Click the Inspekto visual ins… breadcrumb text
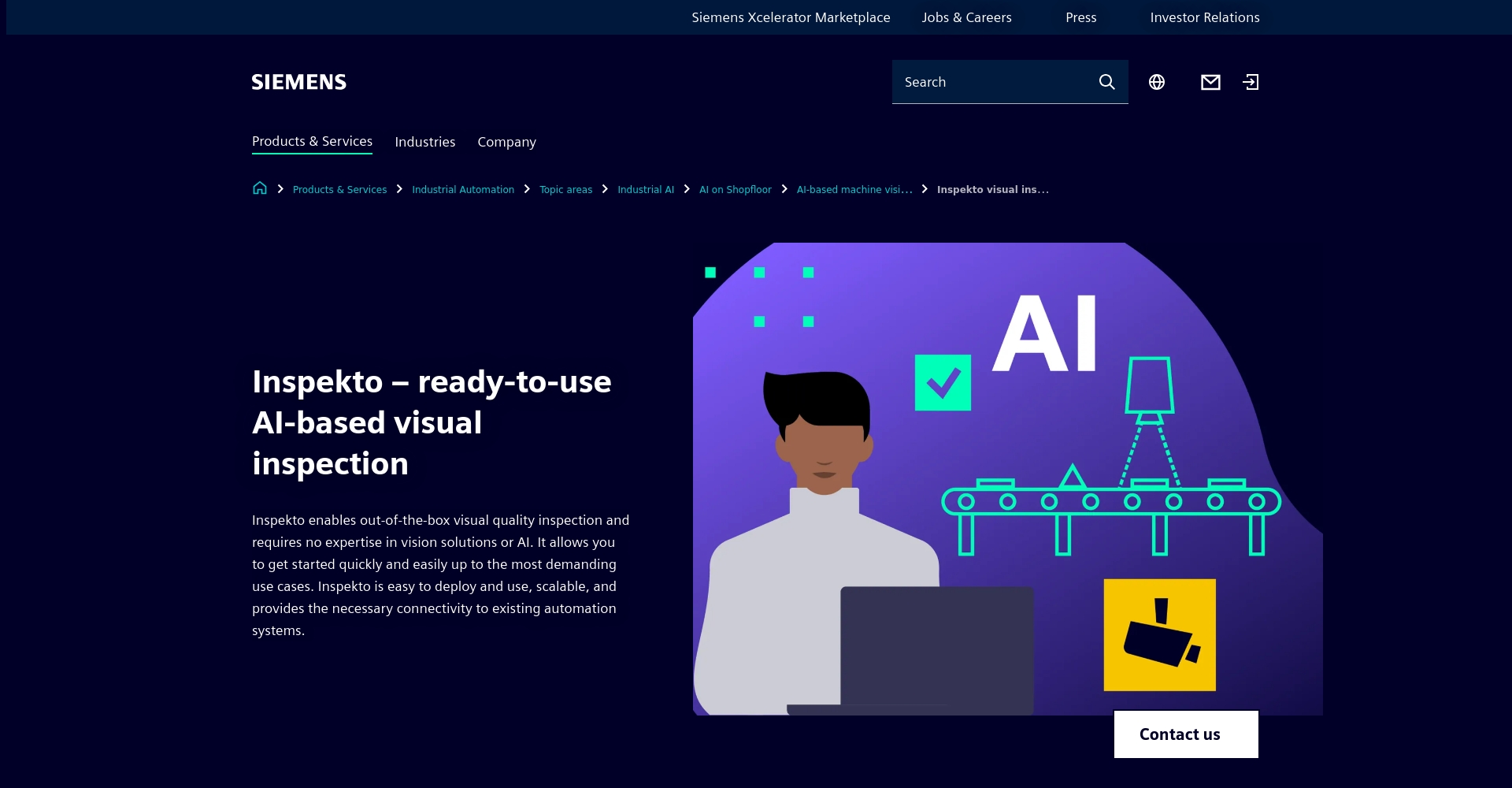 [x=993, y=189]
